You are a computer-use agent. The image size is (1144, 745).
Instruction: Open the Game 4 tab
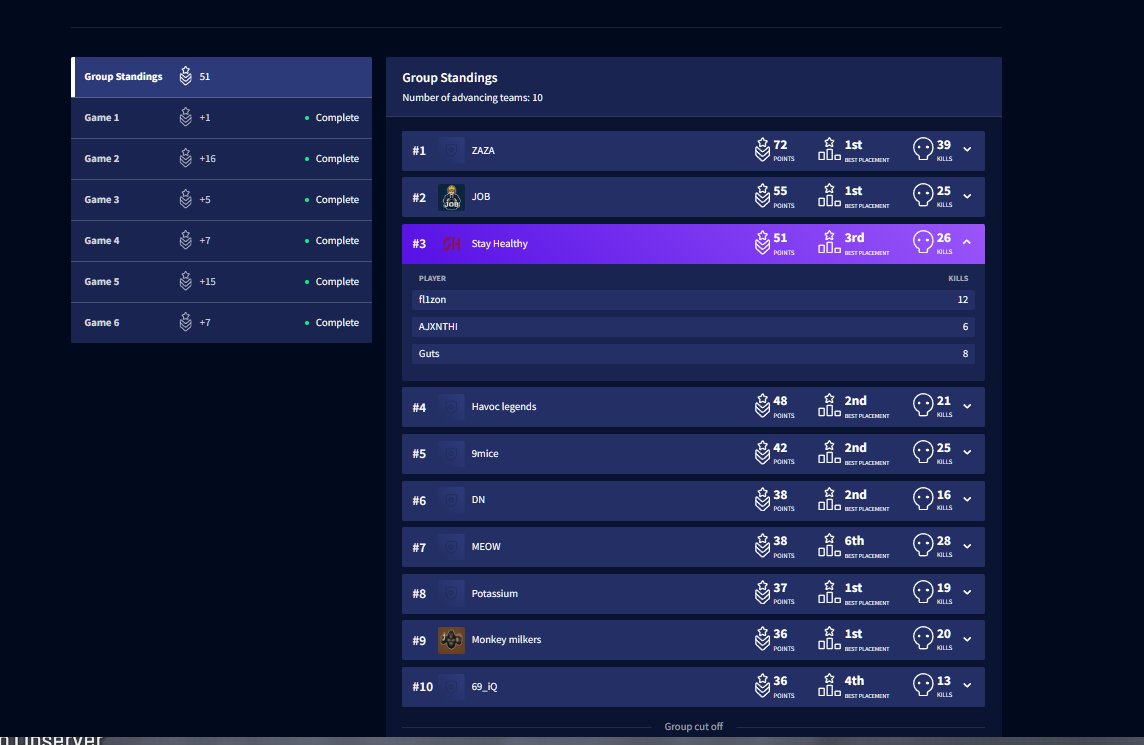coord(221,240)
